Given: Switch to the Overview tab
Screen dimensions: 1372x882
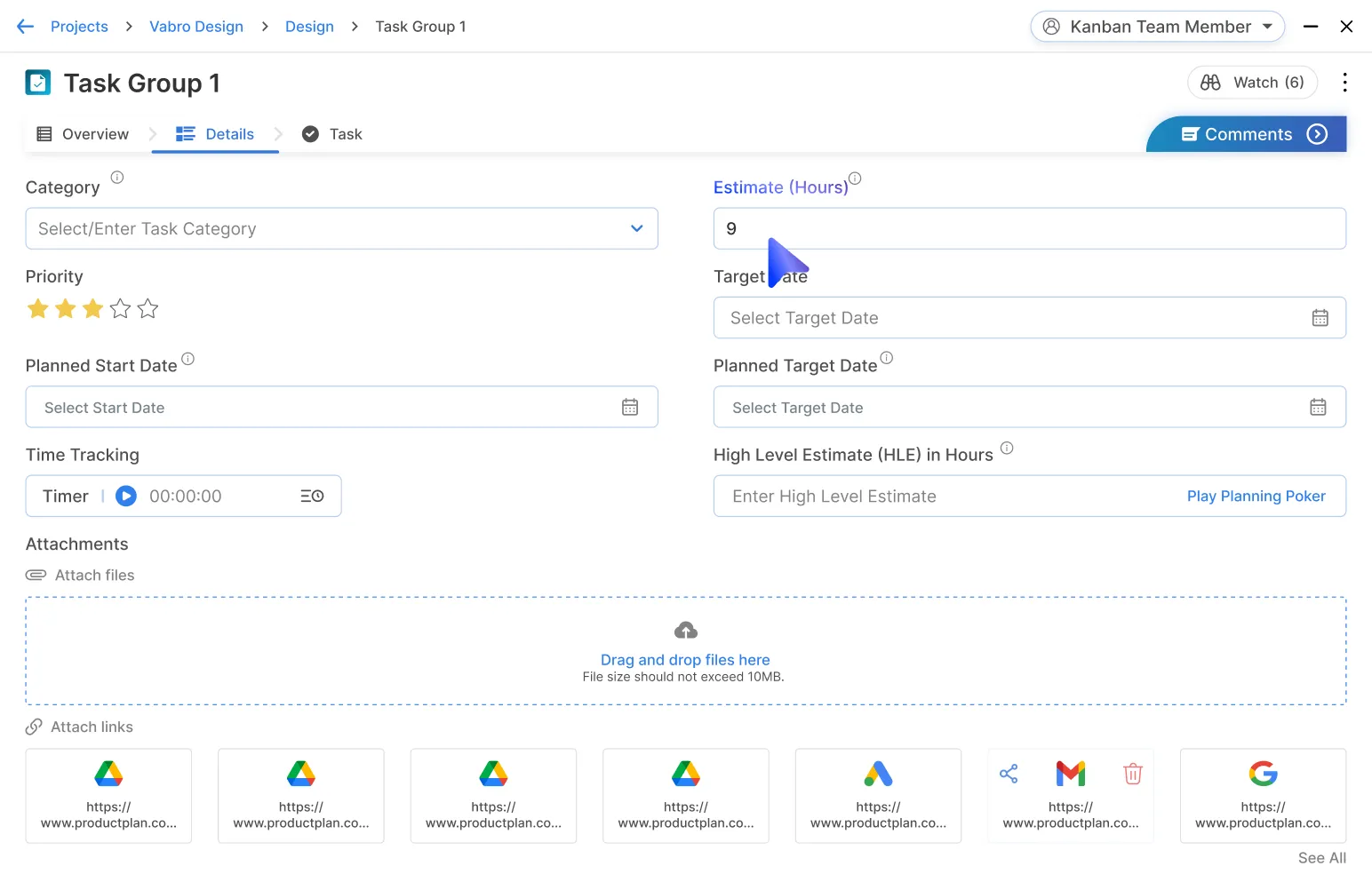Looking at the screenshot, I should click(84, 134).
